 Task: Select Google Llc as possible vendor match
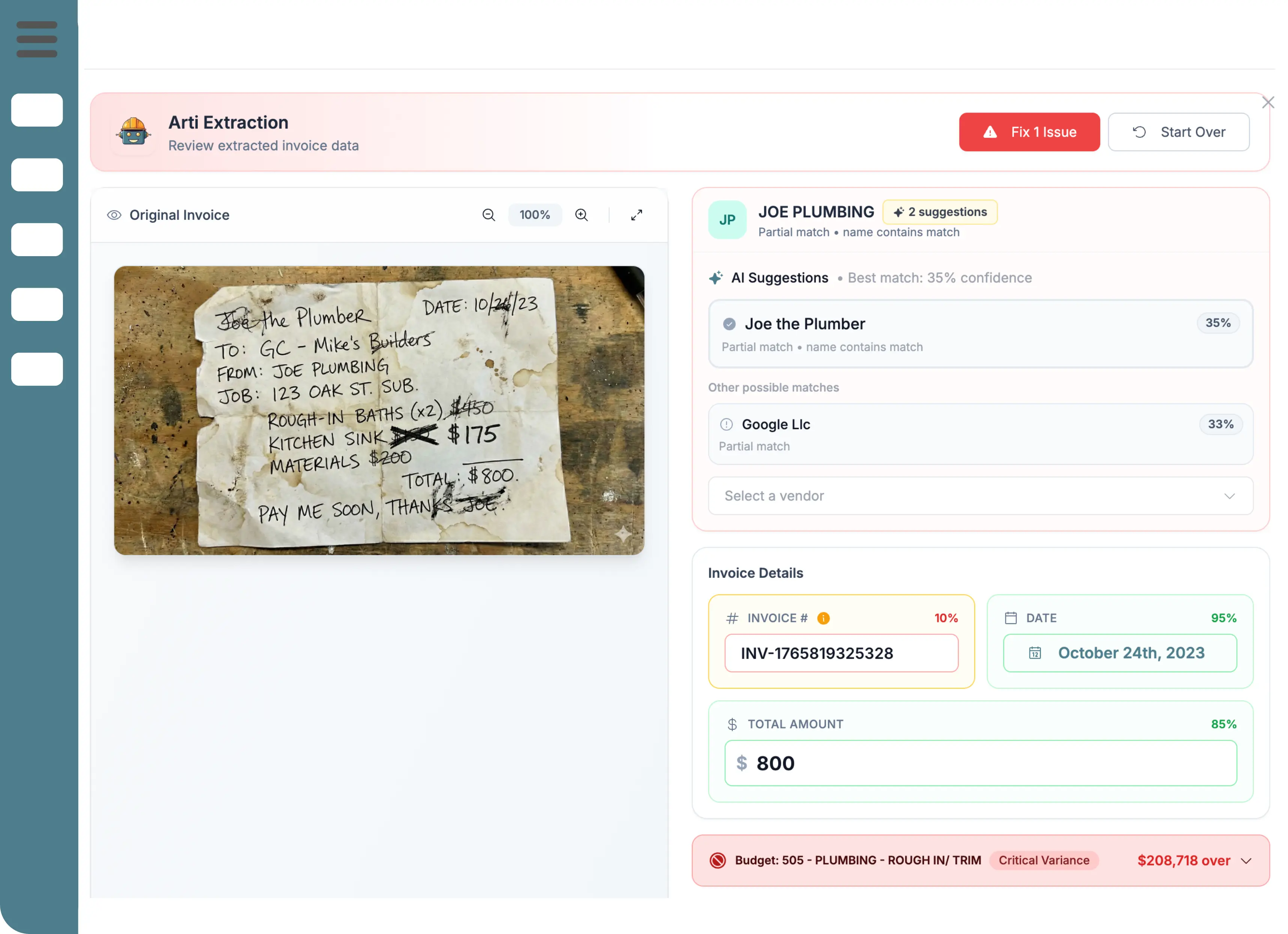click(980, 434)
